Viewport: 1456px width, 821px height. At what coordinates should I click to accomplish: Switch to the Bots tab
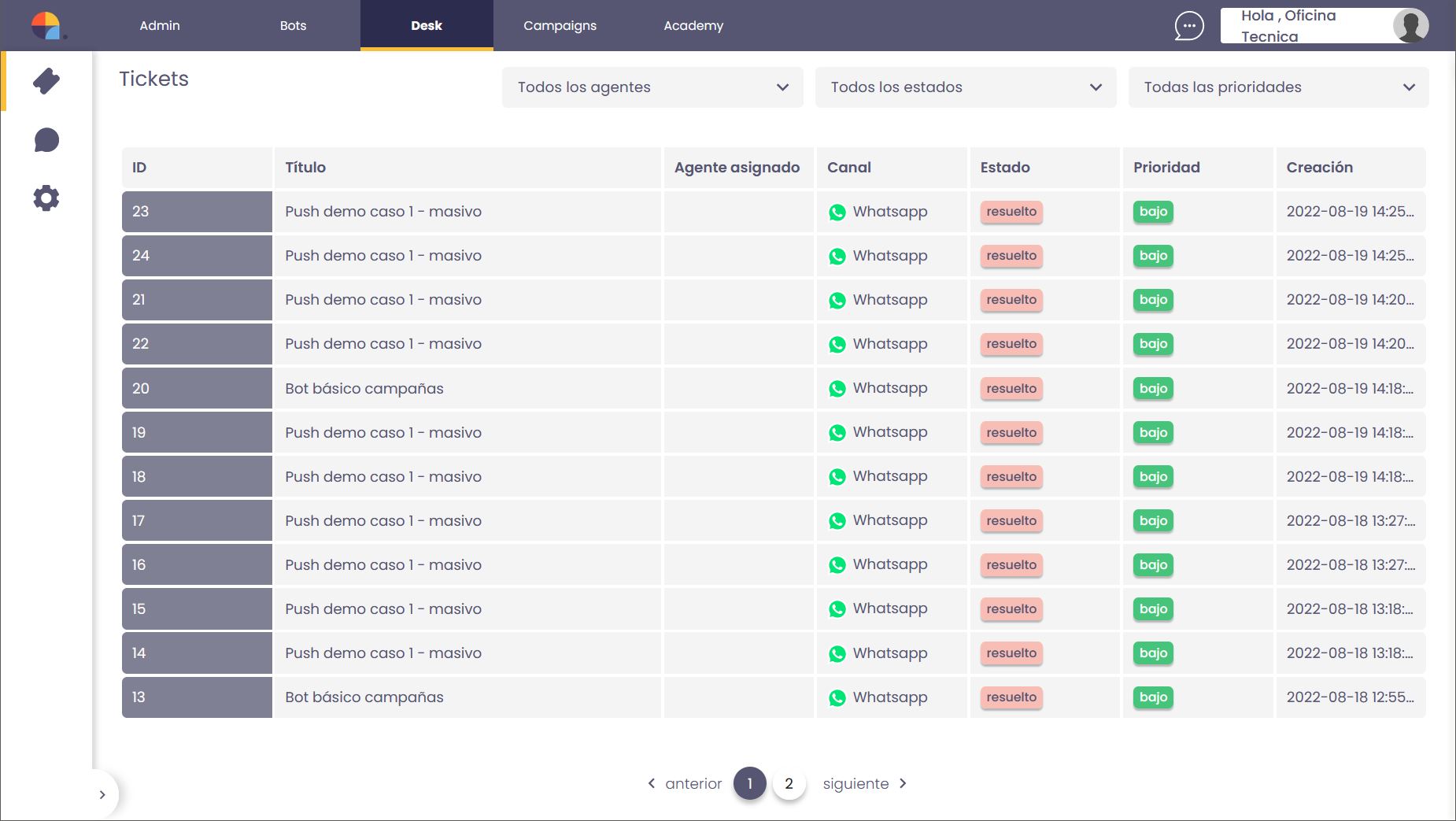pyautogui.click(x=293, y=26)
